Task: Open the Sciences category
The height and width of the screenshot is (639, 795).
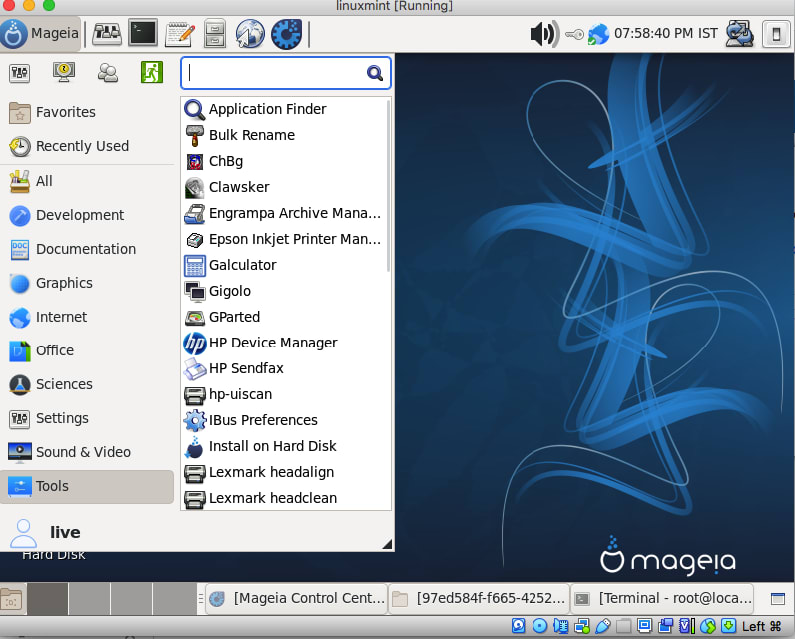Action: 87,384
